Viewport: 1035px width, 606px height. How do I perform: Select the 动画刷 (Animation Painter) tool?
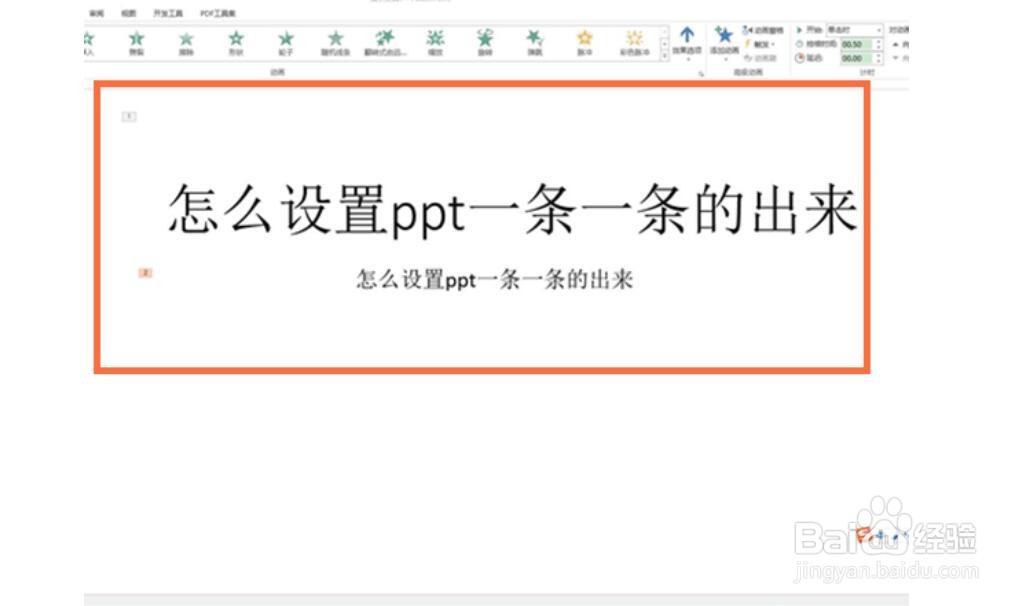point(760,58)
